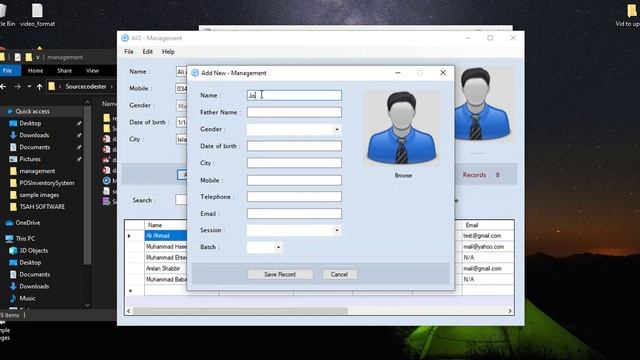Open Music under This PC
640x360 pixels.
[27, 298]
